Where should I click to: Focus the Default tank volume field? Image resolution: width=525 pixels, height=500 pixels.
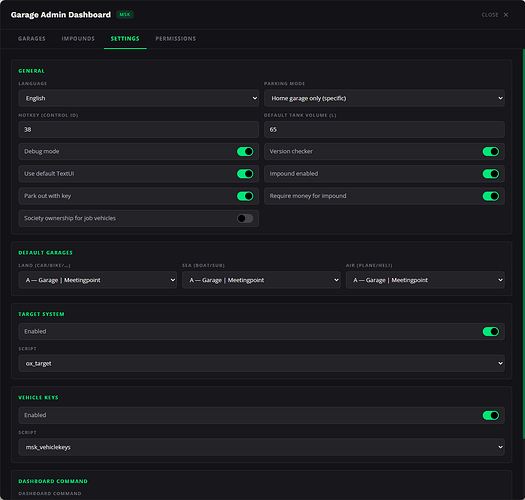point(384,130)
